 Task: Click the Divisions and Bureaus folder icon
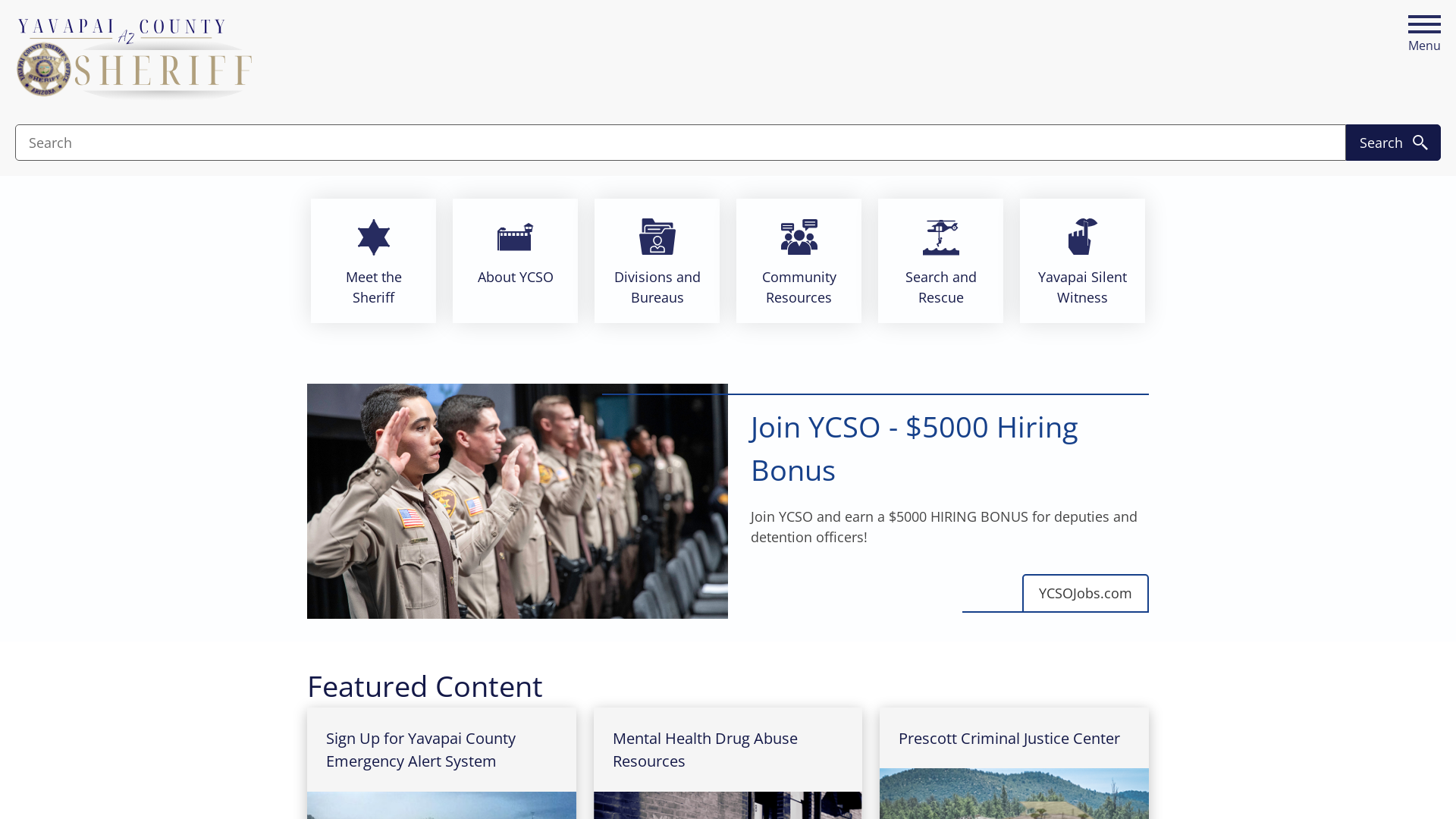[x=657, y=237]
